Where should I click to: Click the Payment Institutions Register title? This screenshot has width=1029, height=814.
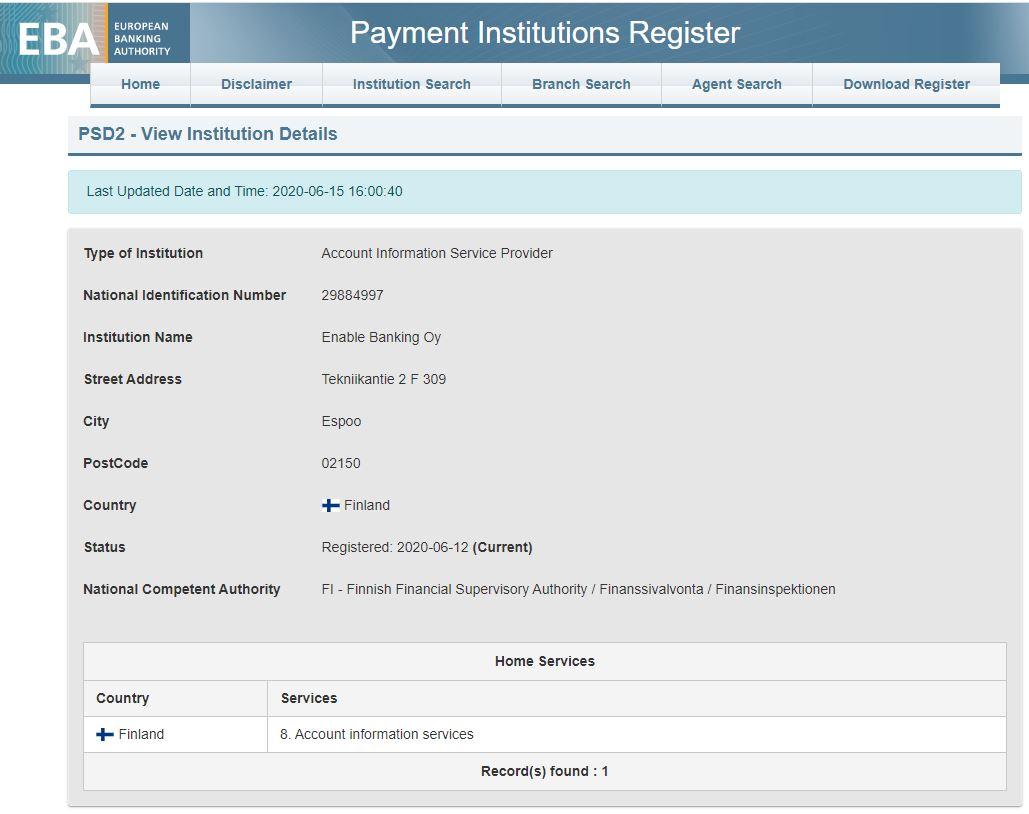point(545,33)
